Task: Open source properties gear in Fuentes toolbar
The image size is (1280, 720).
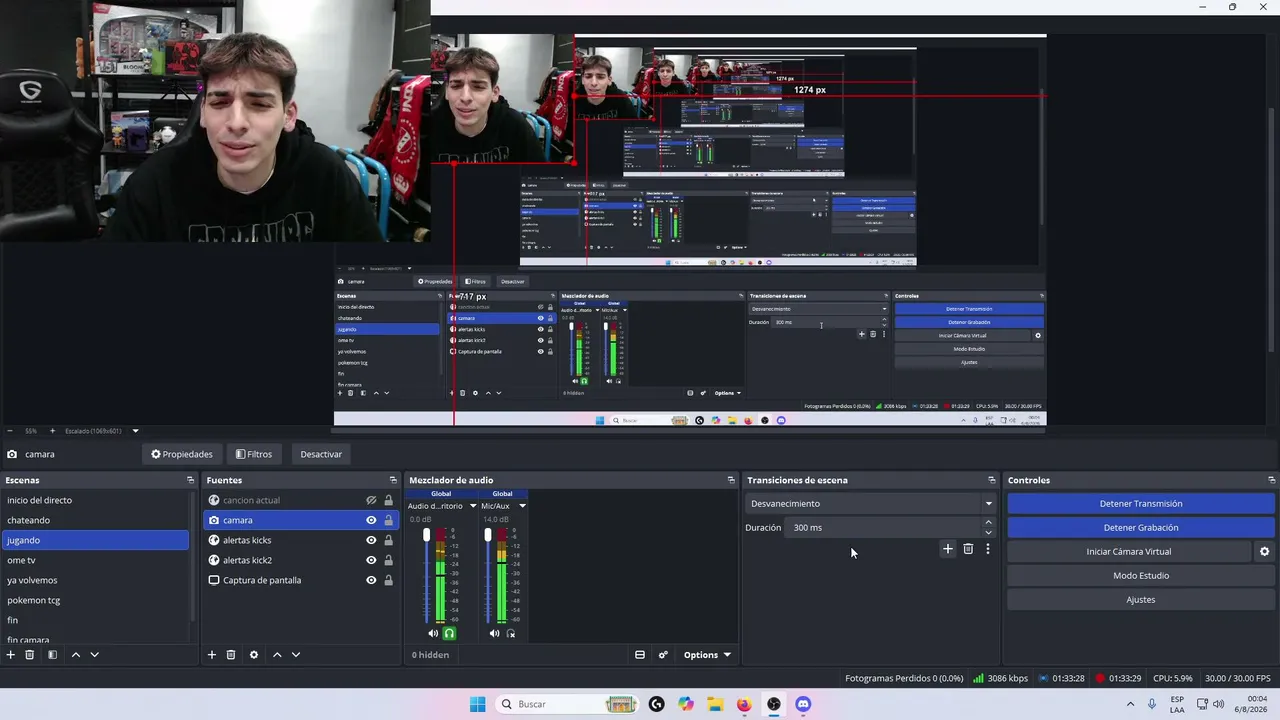Action: click(x=254, y=655)
